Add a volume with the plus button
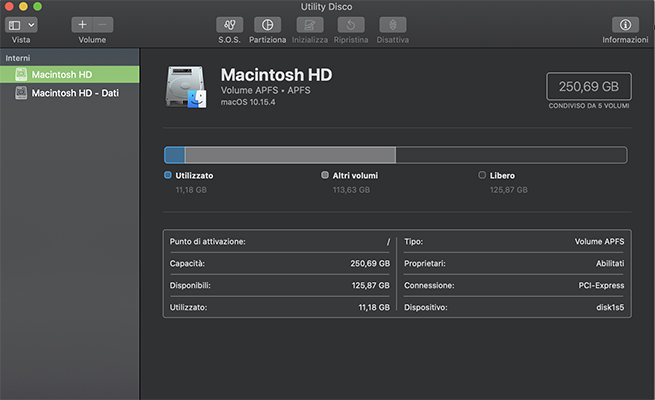655x400 pixels. click(82, 25)
